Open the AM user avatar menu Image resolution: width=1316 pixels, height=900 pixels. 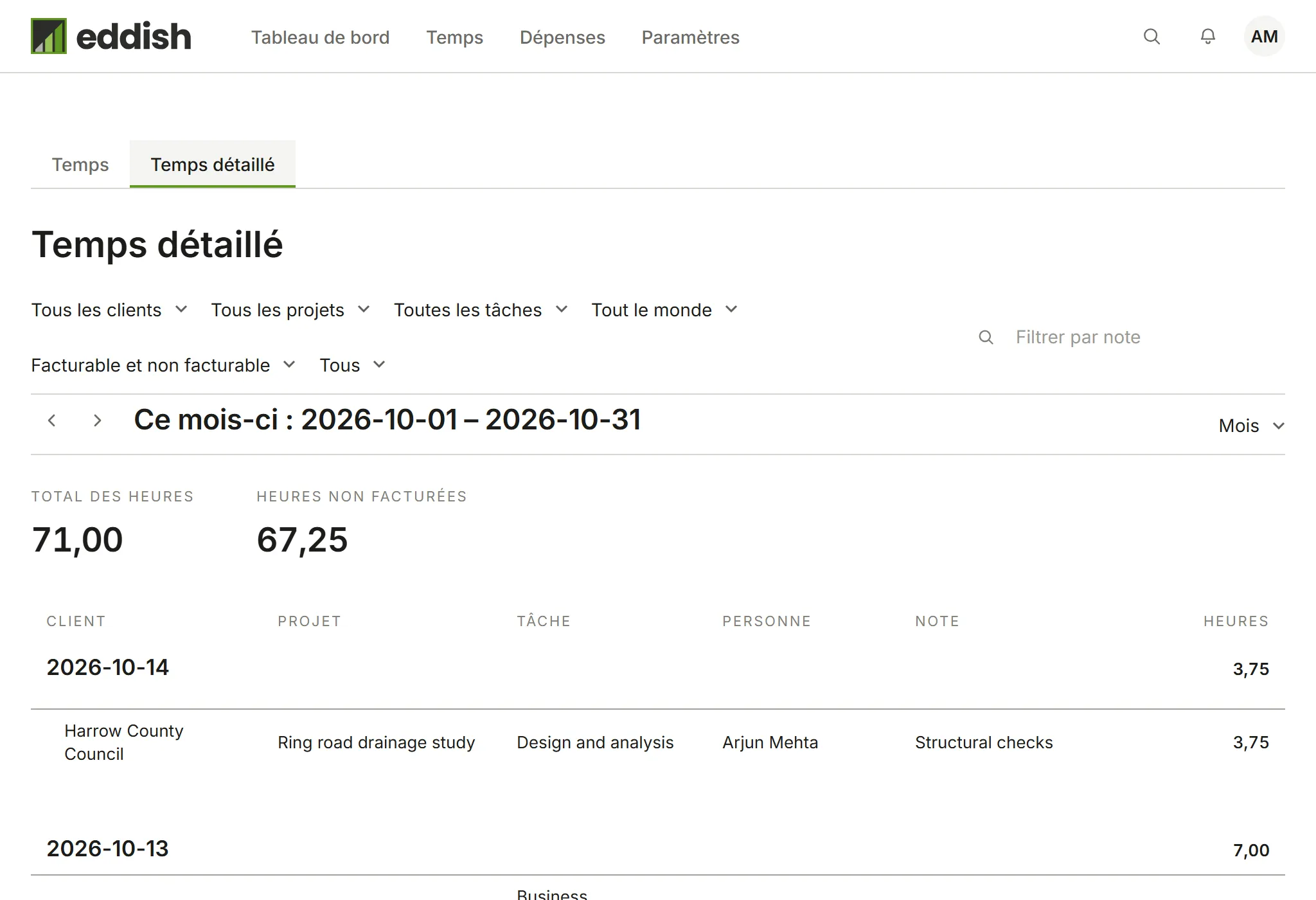pyautogui.click(x=1264, y=37)
